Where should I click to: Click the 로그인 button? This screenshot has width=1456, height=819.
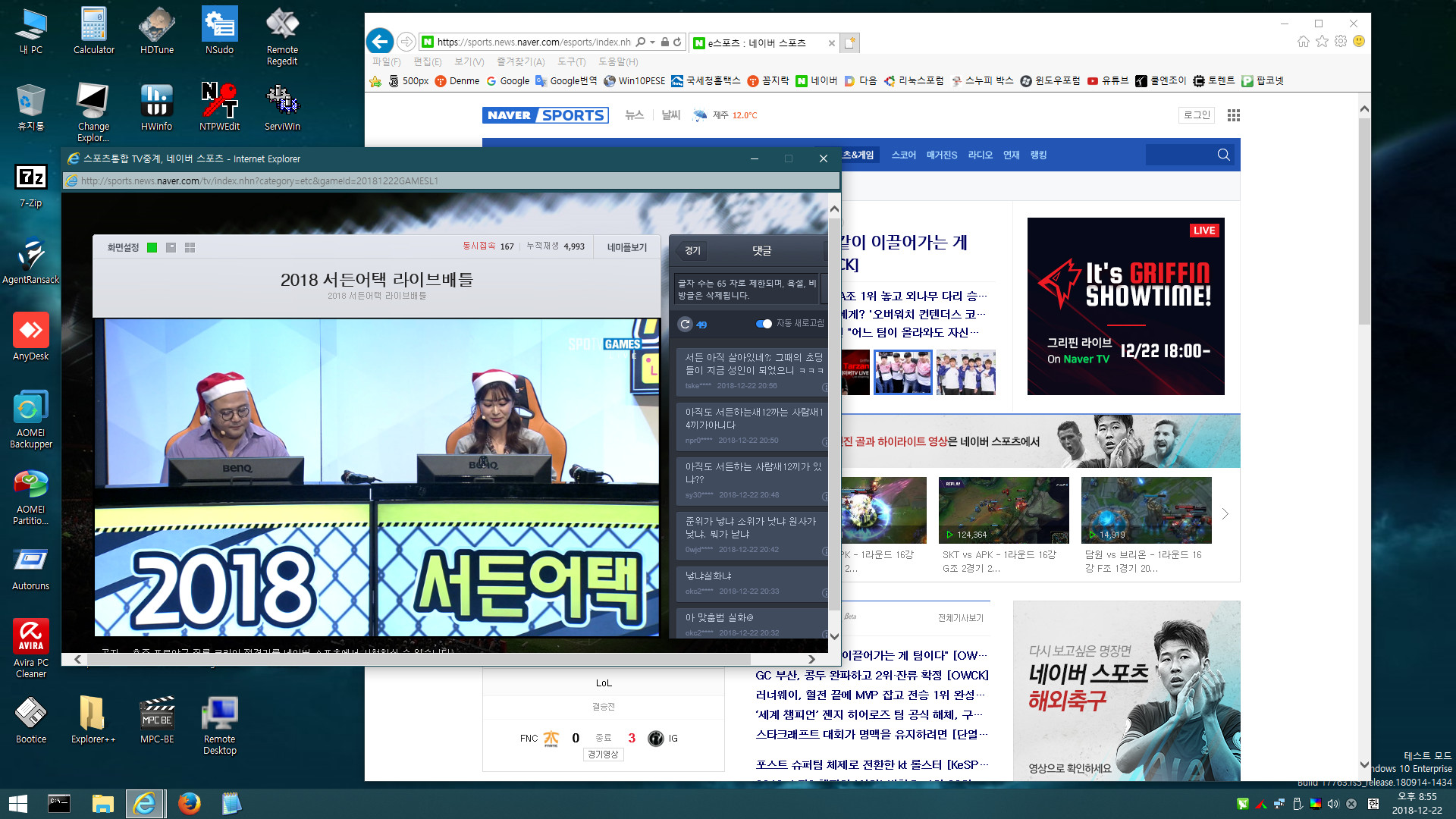1197,115
